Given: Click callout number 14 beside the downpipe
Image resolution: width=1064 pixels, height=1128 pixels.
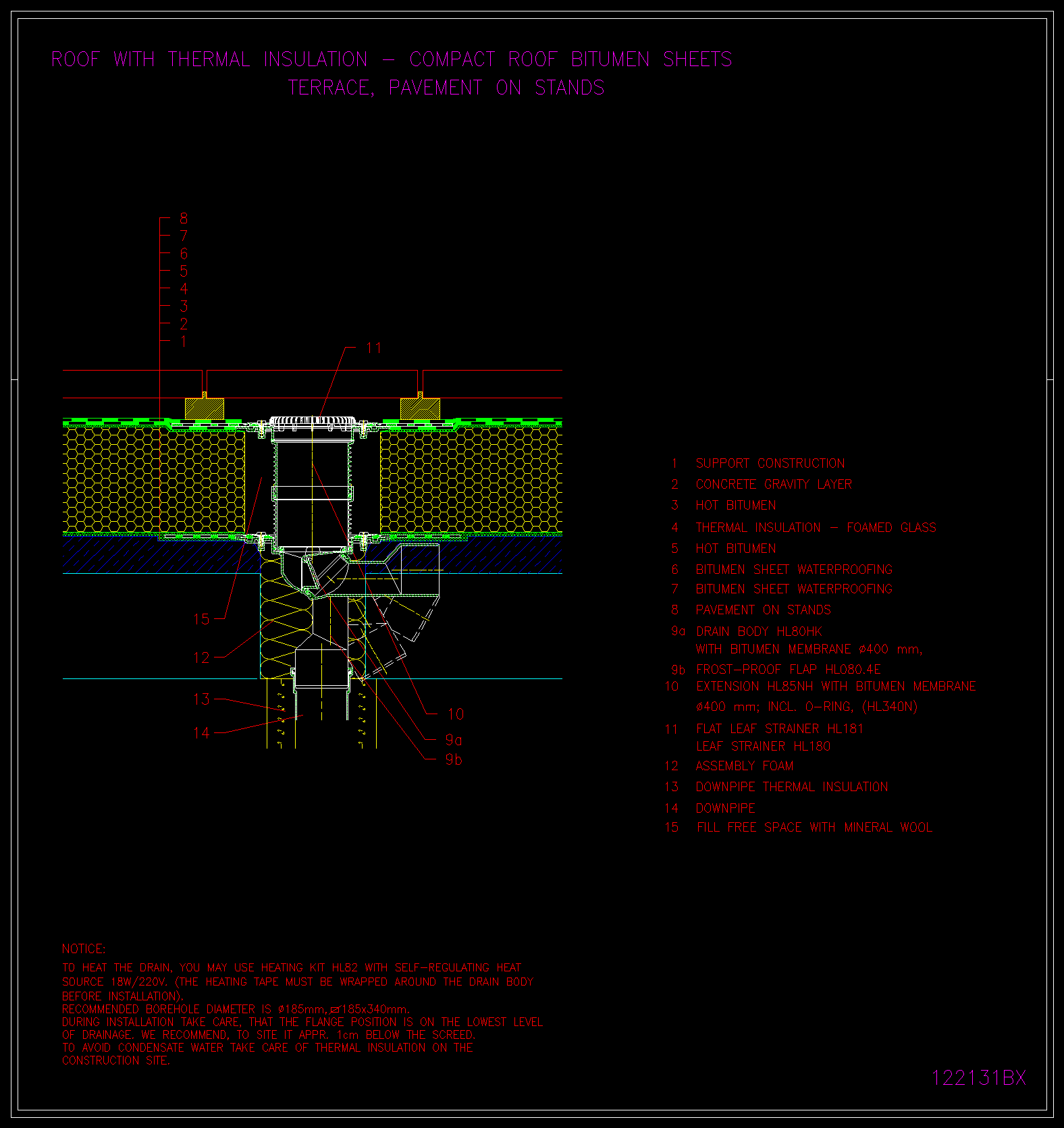Looking at the screenshot, I should click(201, 733).
